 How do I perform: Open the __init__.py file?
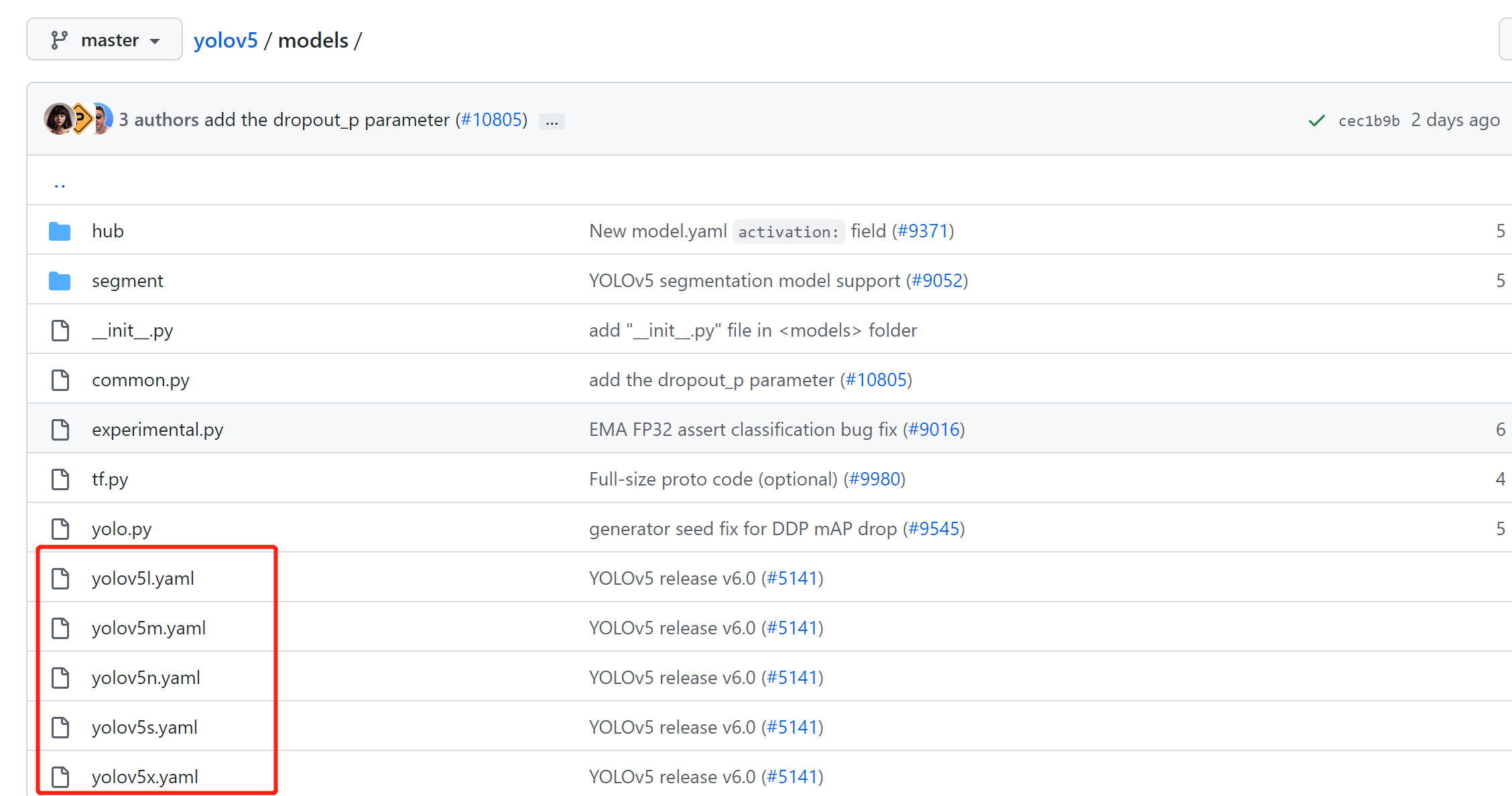click(x=133, y=330)
